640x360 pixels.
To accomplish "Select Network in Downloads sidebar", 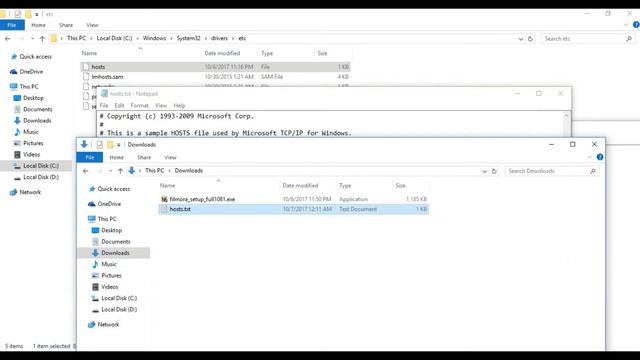I will 108,324.
